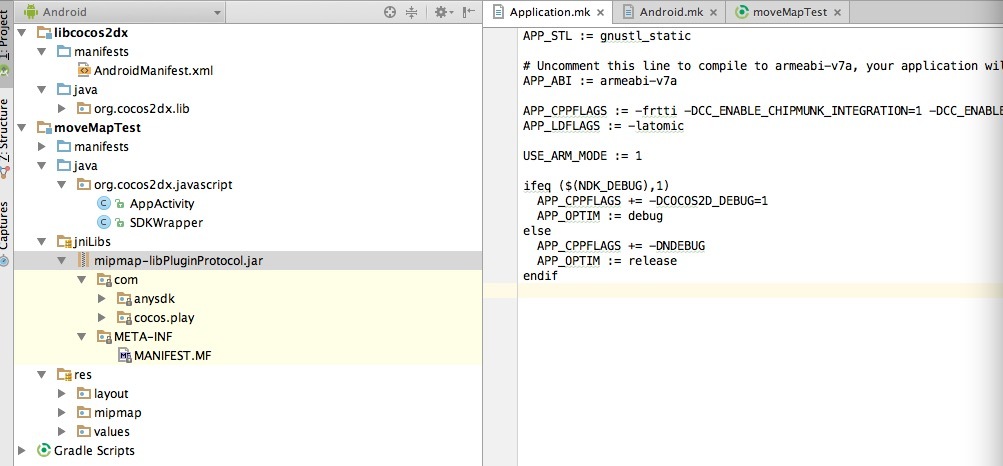Click the APP_LDFLAGS := -latomic line
1003x466 pixels.
point(603,126)
